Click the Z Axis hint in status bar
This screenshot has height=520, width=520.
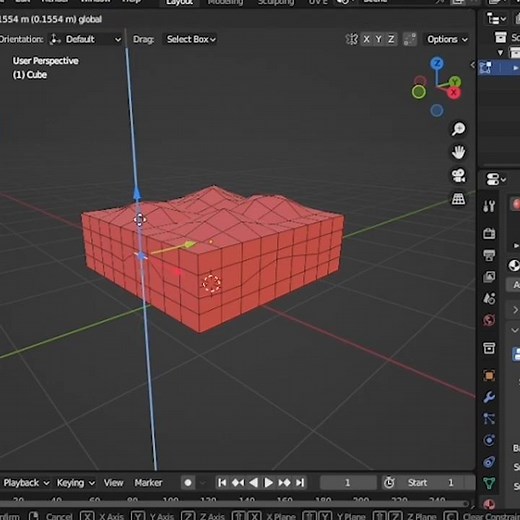[x=212, y=516]
